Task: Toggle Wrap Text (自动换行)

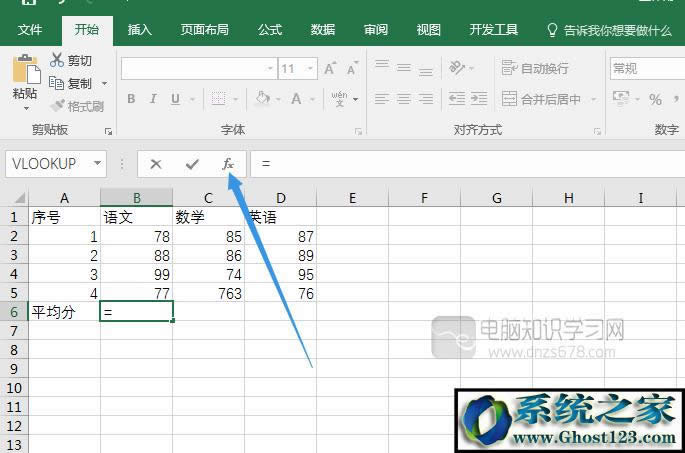Action: click(535, 69)
